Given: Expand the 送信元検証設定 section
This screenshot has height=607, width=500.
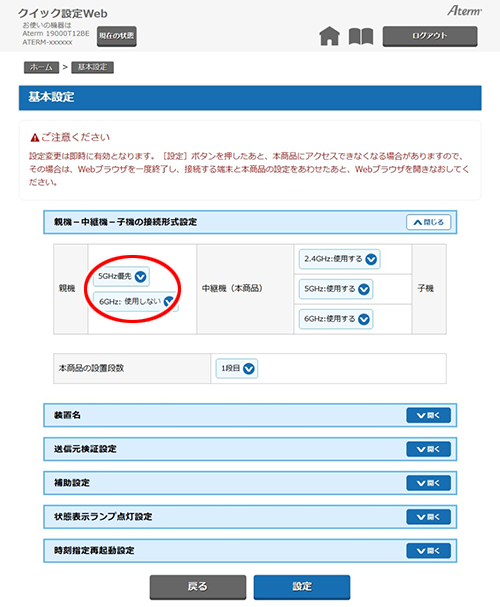Looking at the screenshot, I should coord(428,449).
